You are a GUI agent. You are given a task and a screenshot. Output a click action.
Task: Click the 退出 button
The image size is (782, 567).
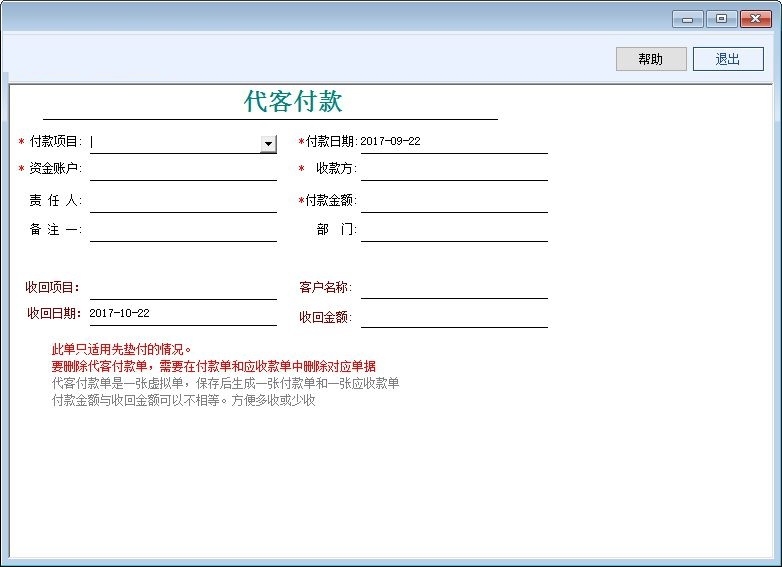pyautogui.click(x=728, y=59)
